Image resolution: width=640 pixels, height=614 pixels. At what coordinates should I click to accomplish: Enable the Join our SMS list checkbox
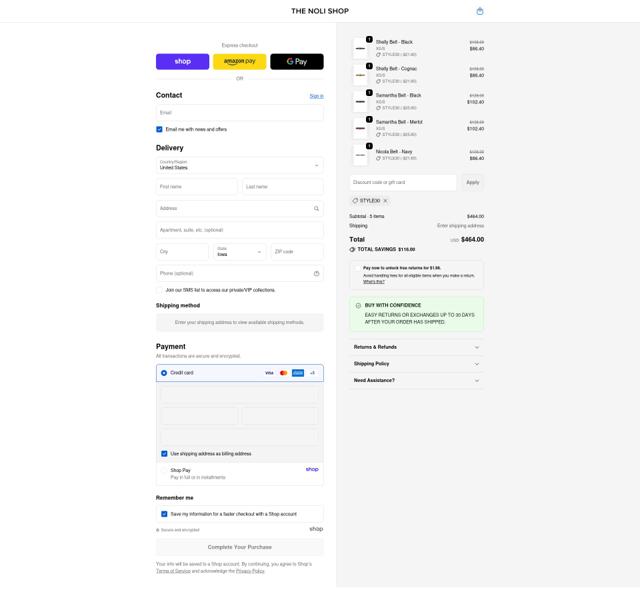[x=159, y=290]
